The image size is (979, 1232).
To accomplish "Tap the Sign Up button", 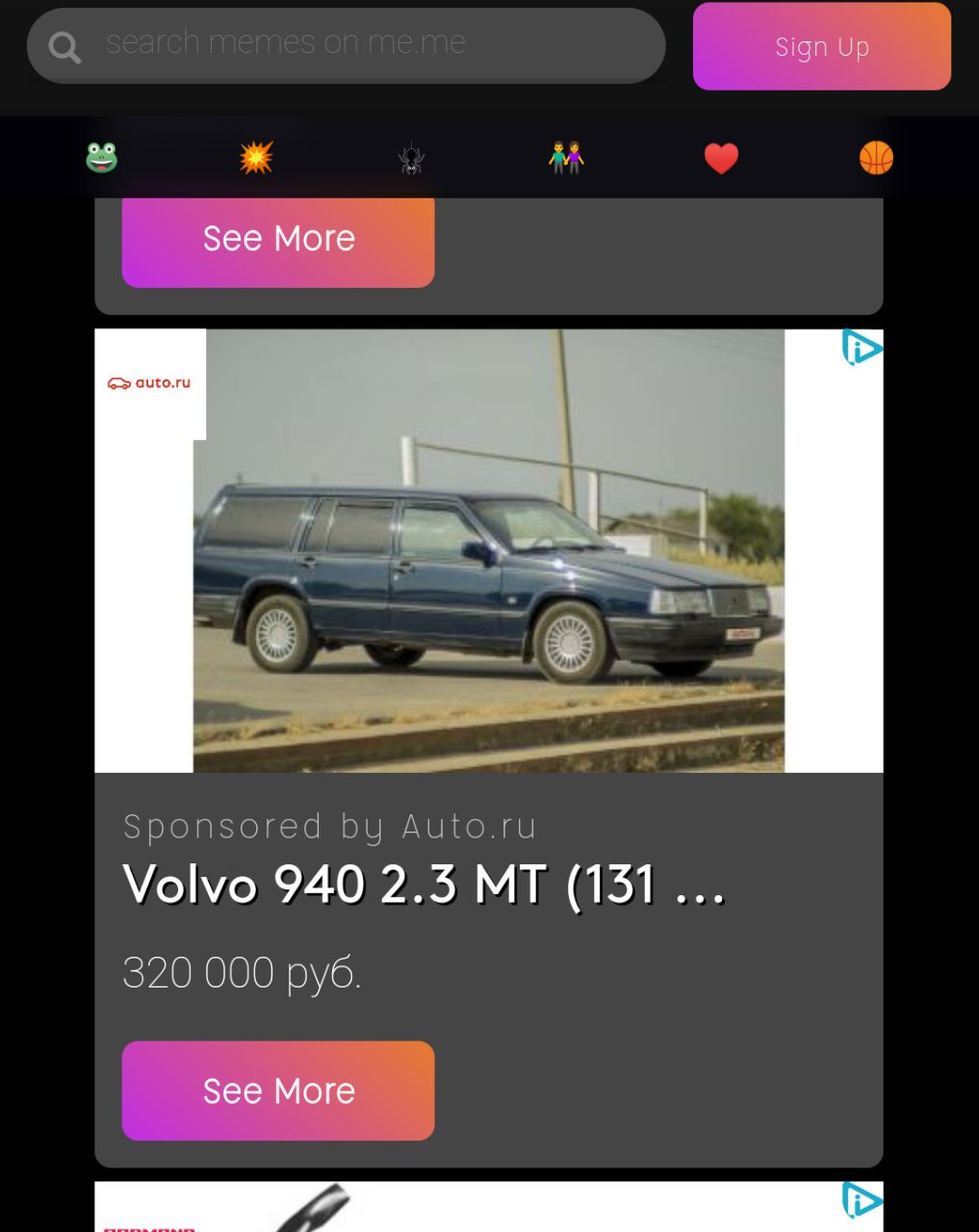I will coord(822,46).
